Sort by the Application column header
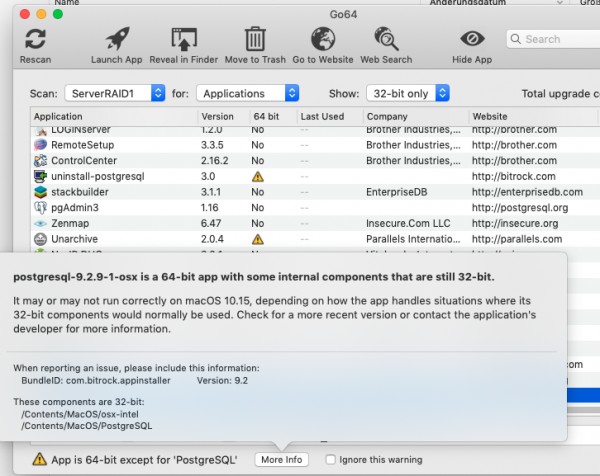 pos(114,116)
